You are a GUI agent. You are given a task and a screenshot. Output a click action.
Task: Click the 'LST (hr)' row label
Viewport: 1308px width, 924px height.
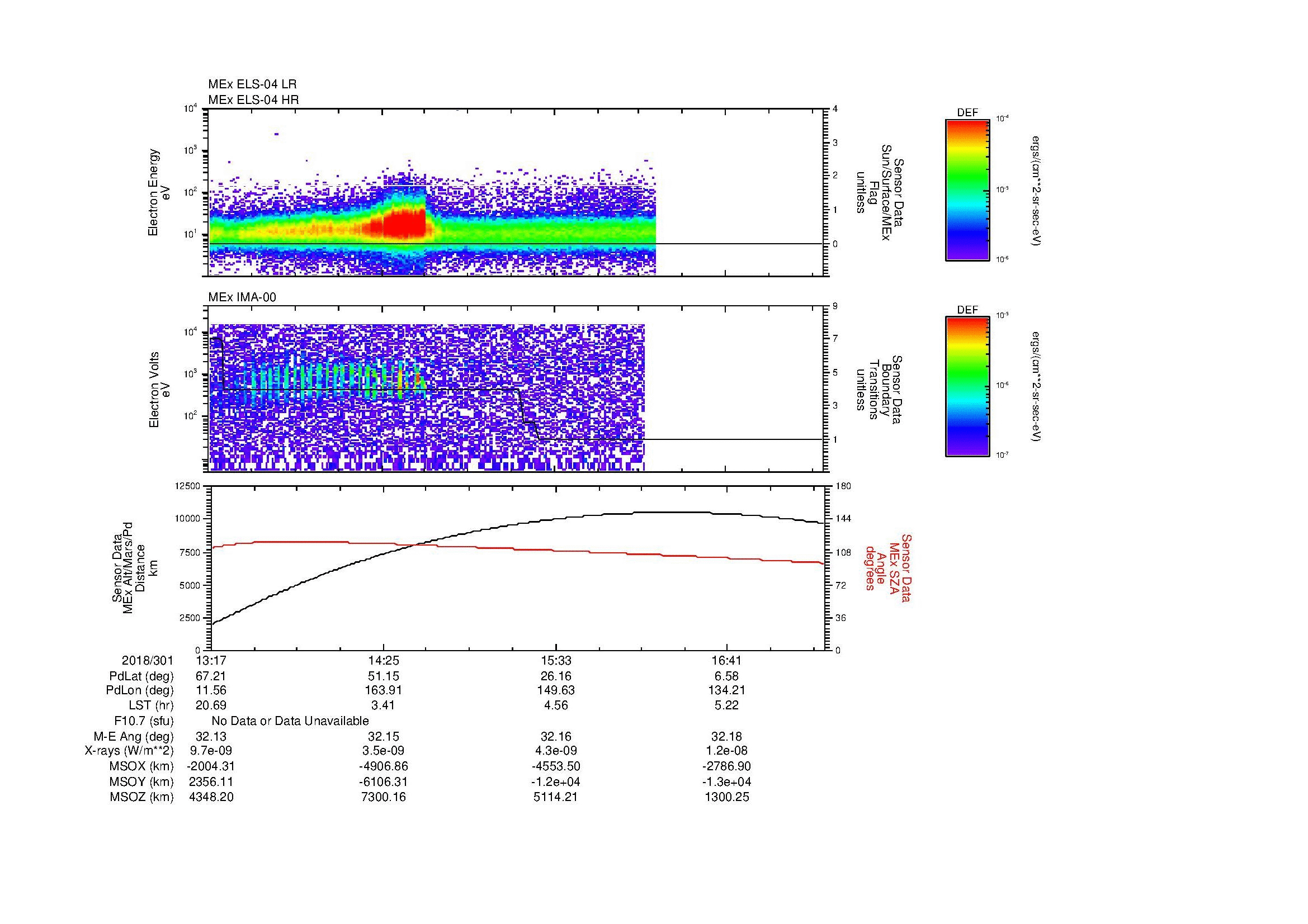coord(151,706)
